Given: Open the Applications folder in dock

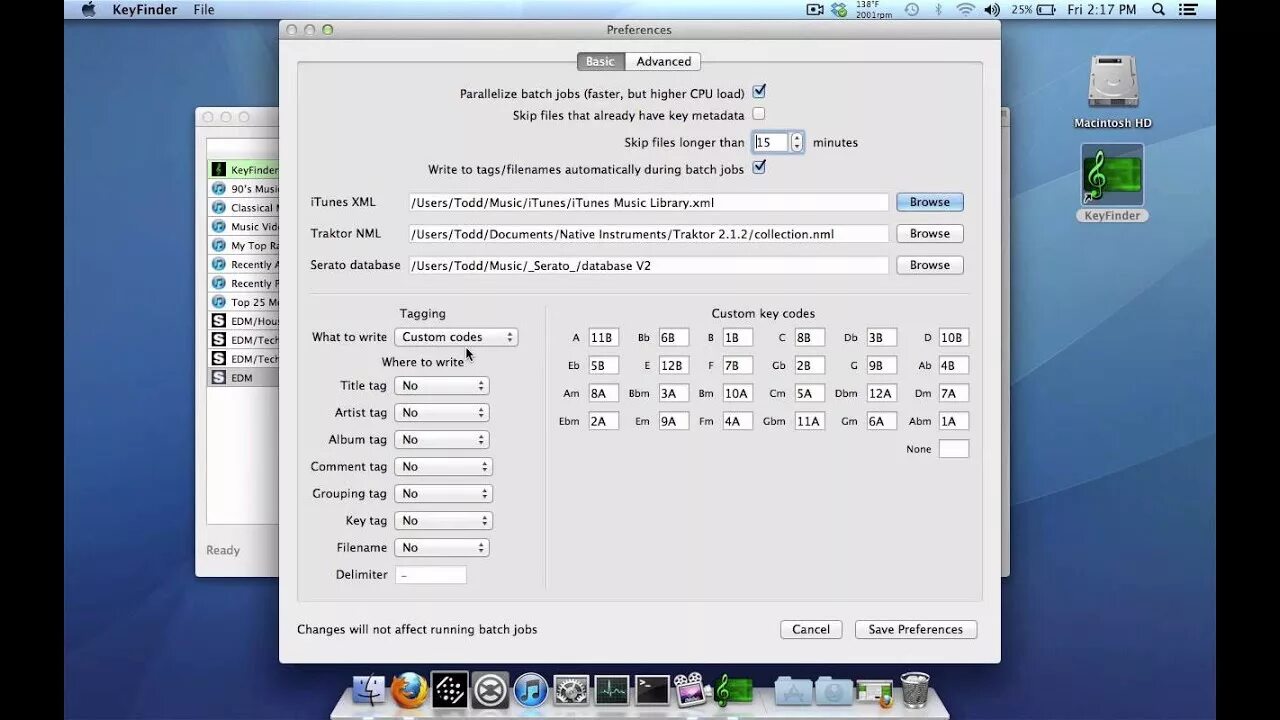Looking at the screenshot, I should [793, 690].
